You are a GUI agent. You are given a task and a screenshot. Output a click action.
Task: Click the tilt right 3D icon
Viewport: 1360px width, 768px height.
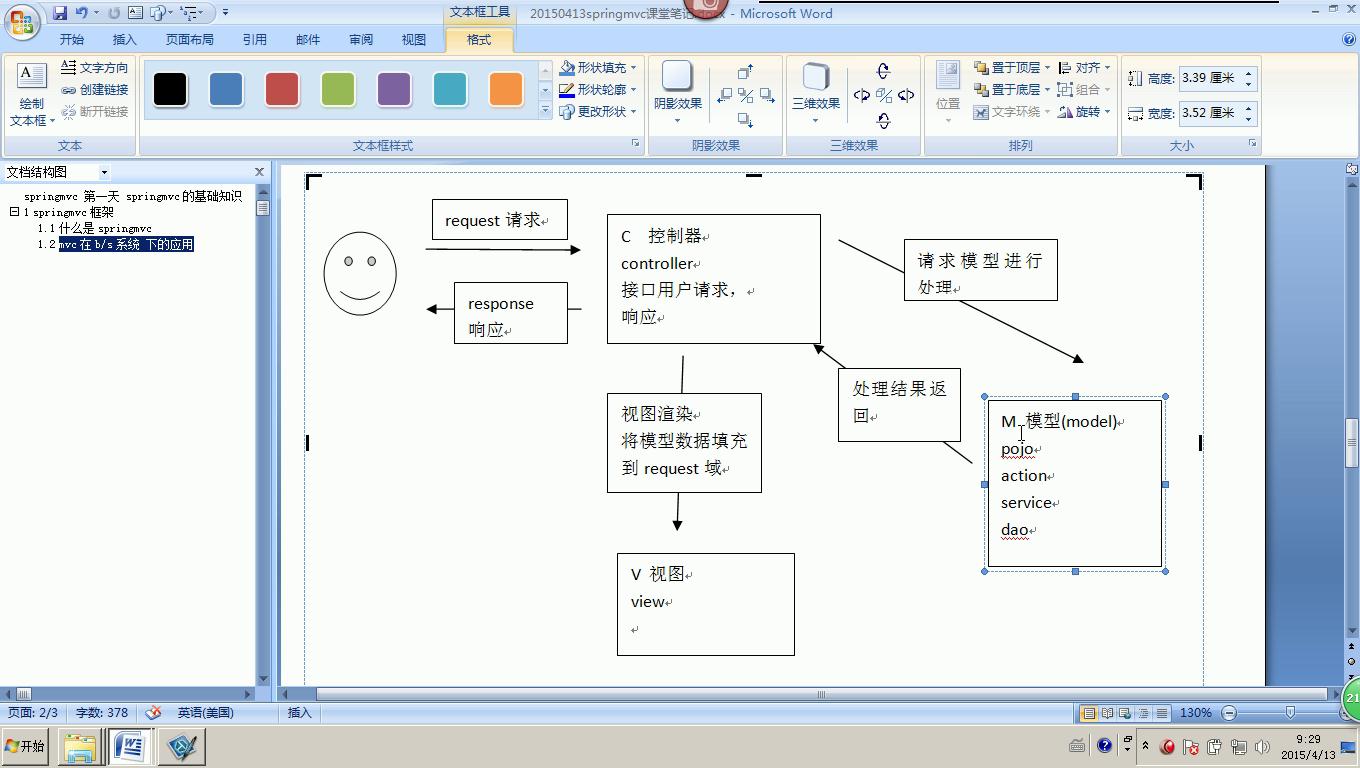coord(906,96)
